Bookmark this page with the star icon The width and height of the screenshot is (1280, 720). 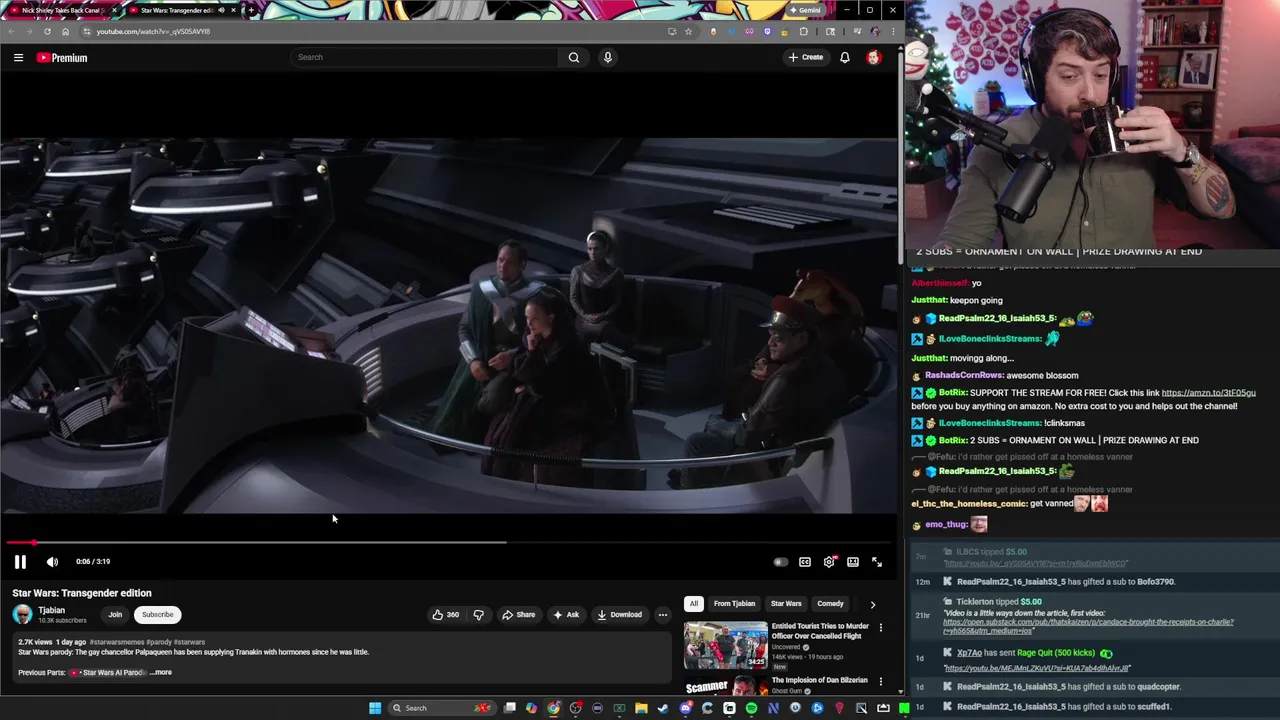(x=688, y=31)
